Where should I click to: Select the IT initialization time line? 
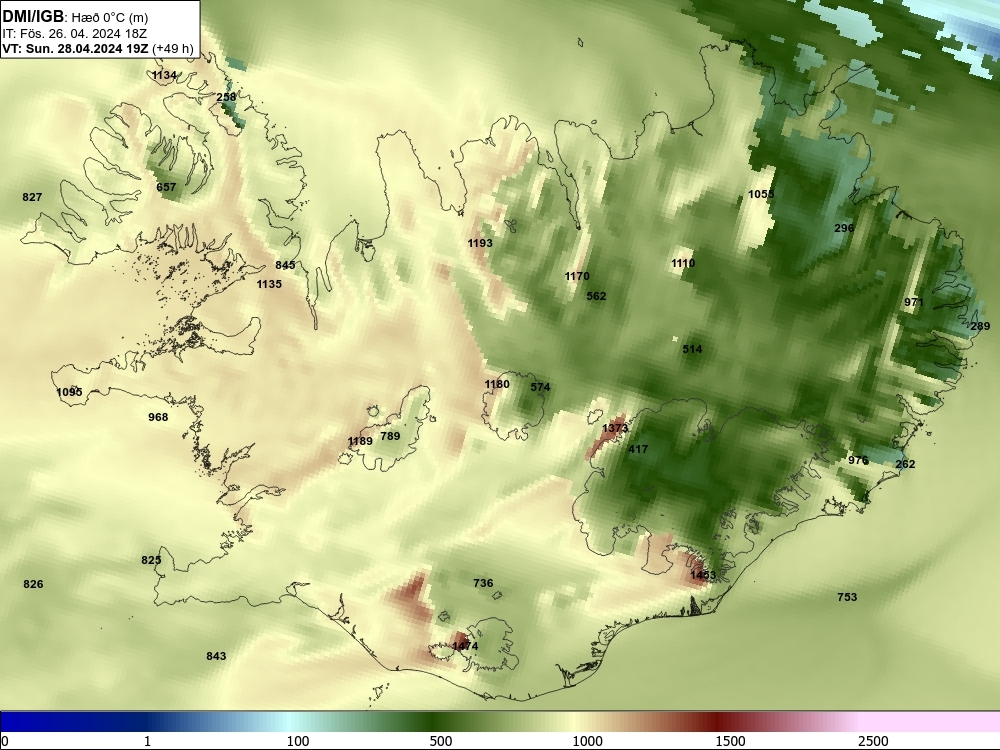click(74, 34)
